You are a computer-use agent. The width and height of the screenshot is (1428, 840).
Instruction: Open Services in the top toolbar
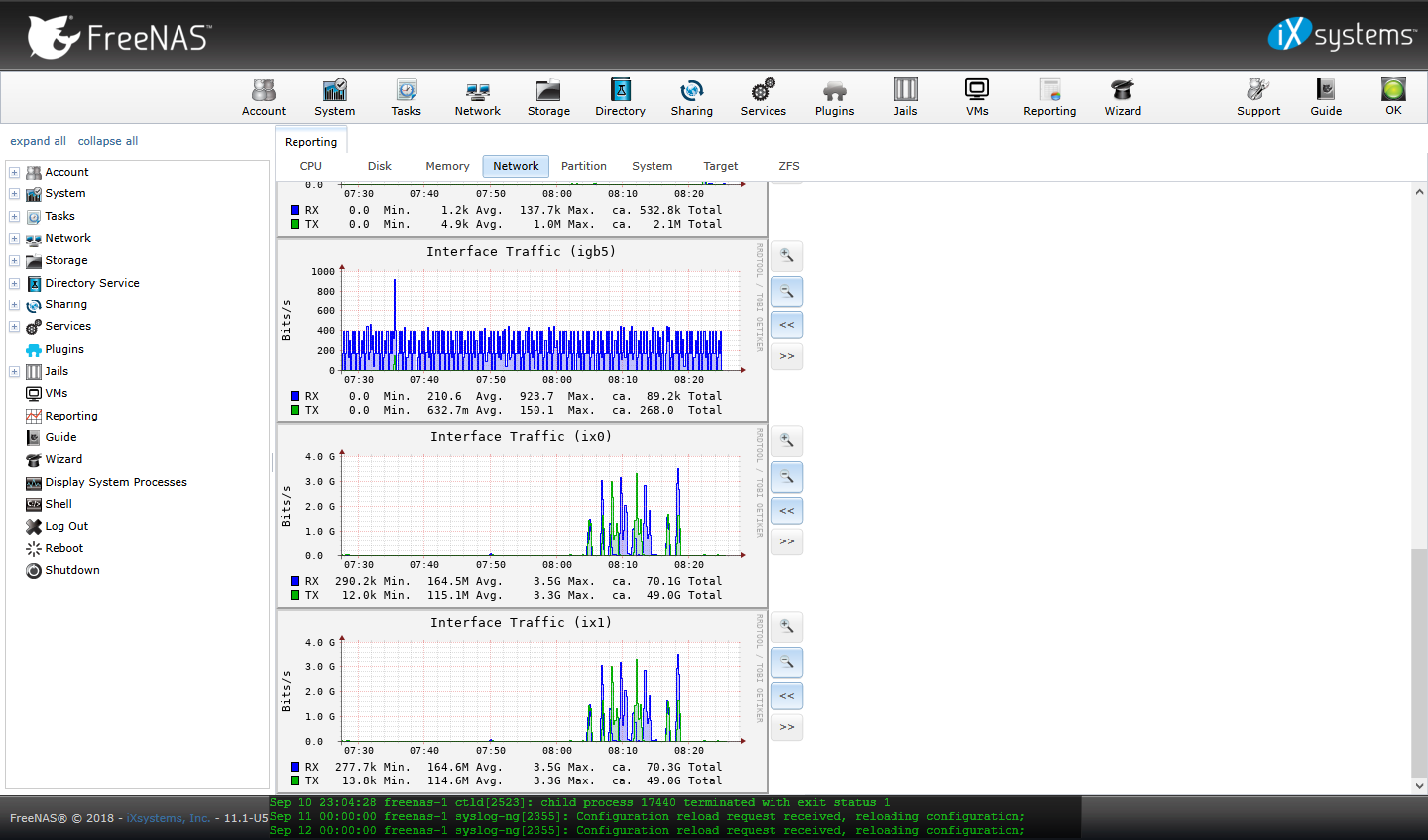pyautogui.click(x=764, y=97)
